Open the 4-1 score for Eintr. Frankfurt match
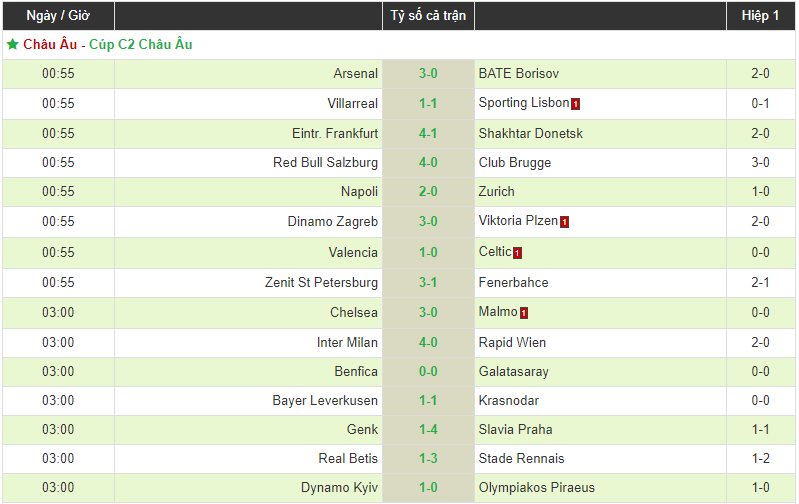The image size is (799, 504). pos(428,133)
